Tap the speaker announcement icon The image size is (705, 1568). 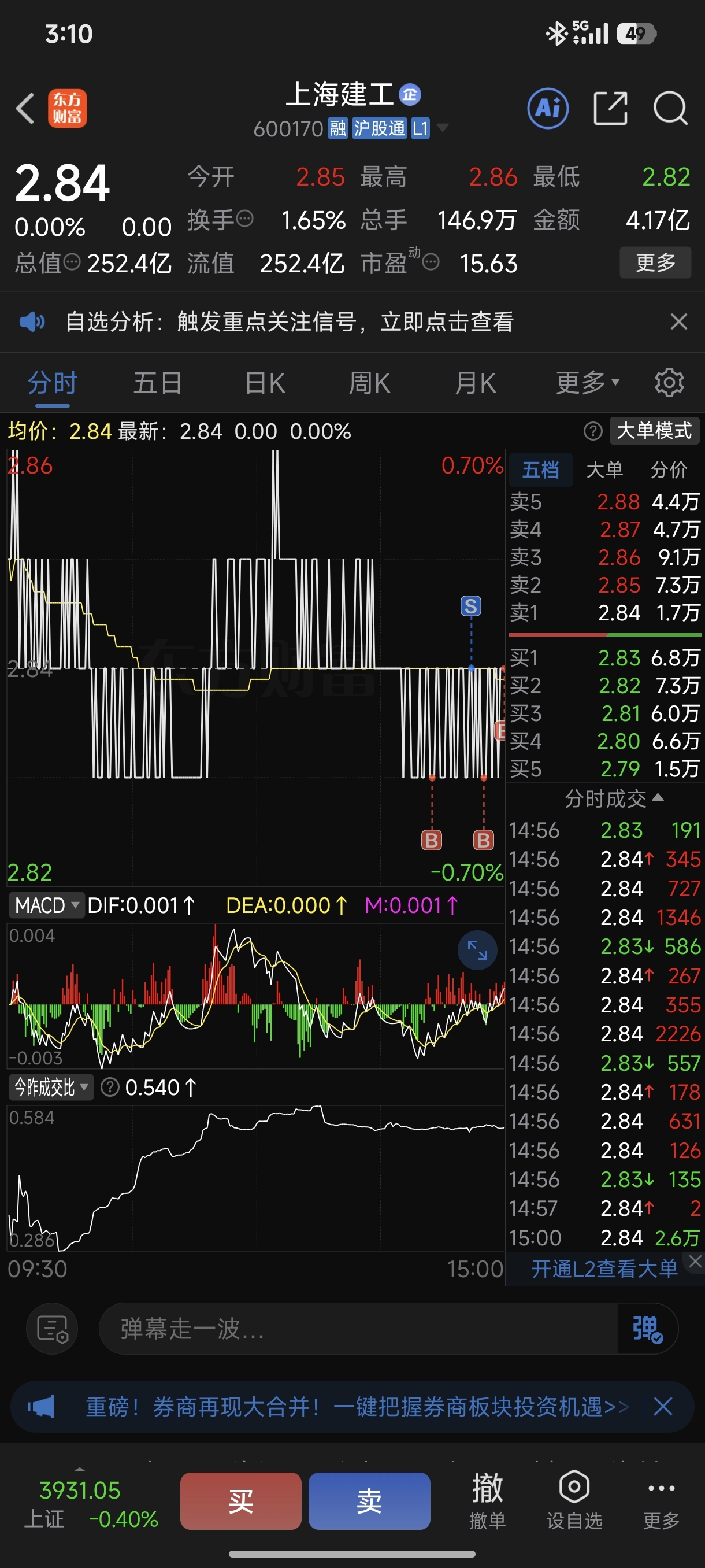[32, 321]
